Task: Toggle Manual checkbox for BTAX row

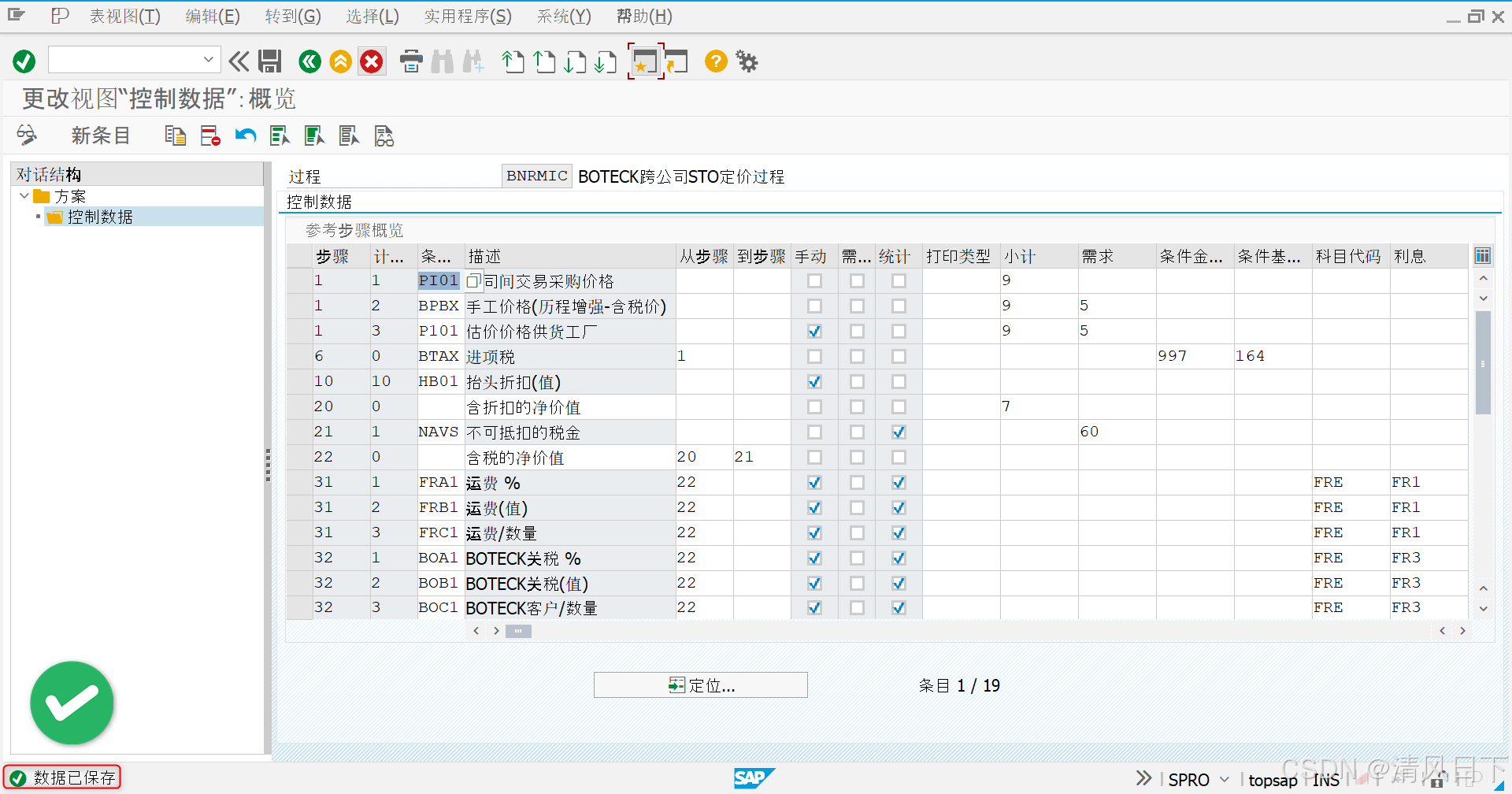Action: click(x=814, y=356)
